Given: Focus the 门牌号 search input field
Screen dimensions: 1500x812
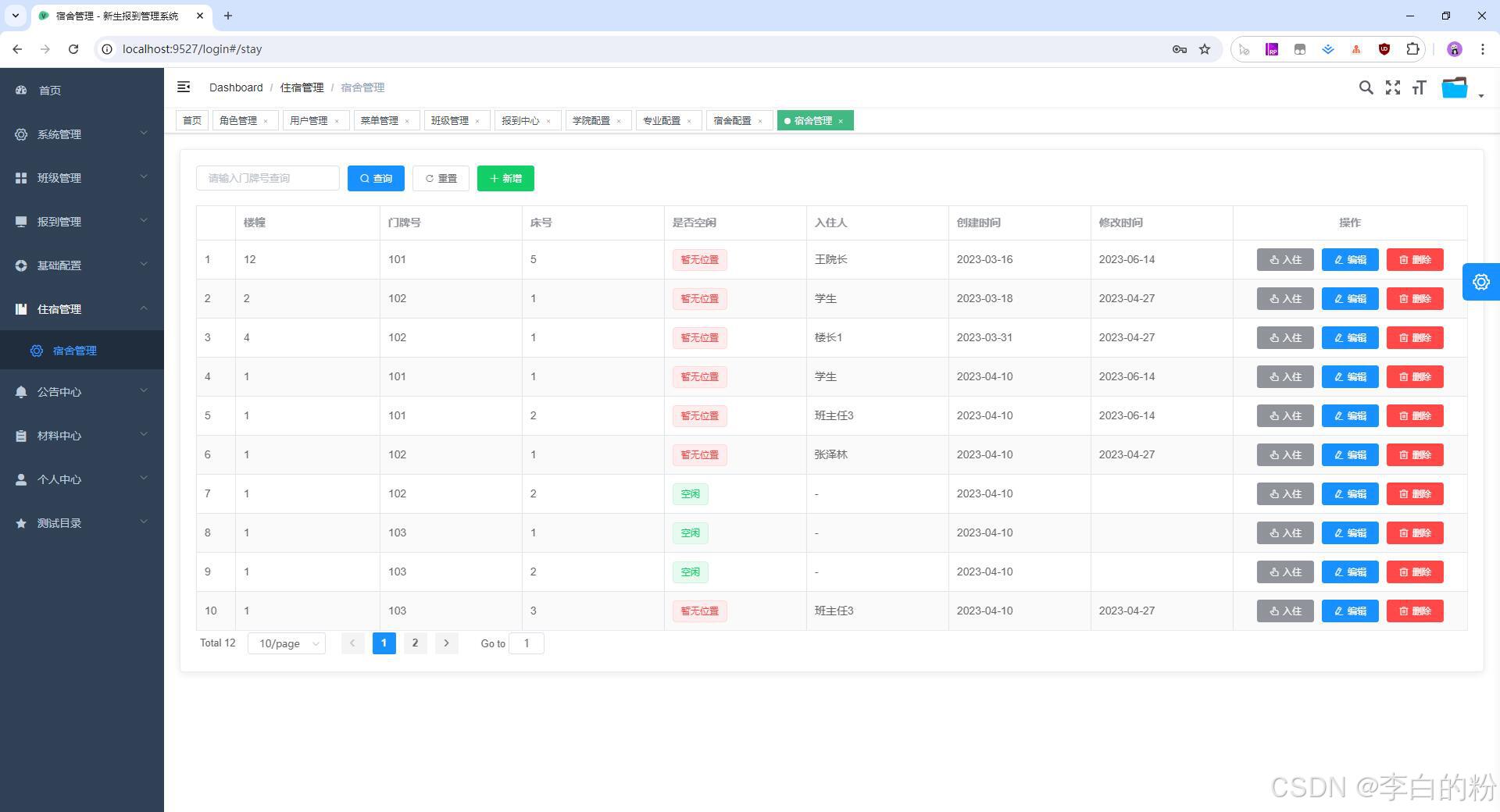Looking at the screenshot, I should [x=268, y=179].
